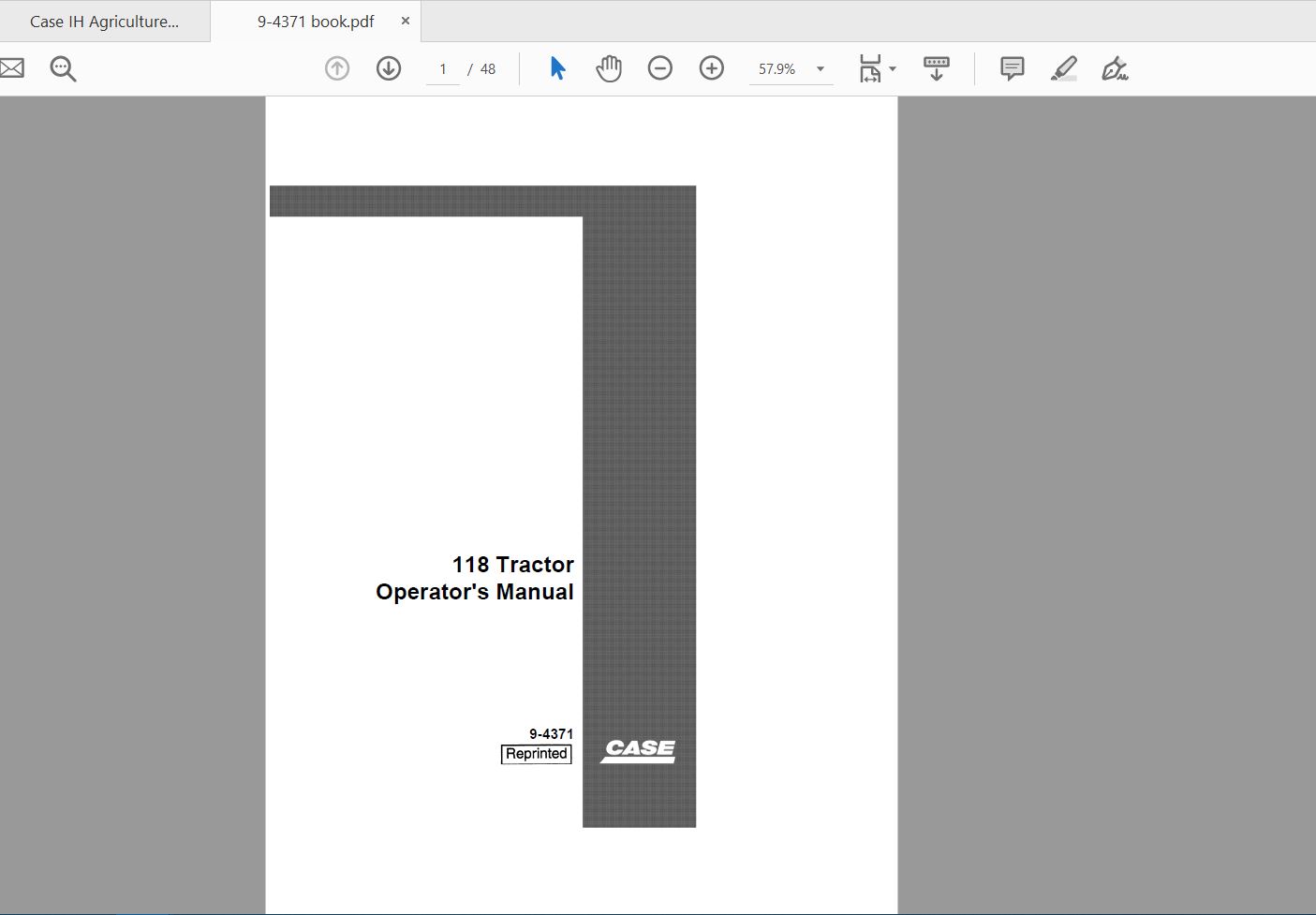The height and width of the screenshot is (915, 1316).
Task: Expand the page fit options arrow
Action: point(893,69)
